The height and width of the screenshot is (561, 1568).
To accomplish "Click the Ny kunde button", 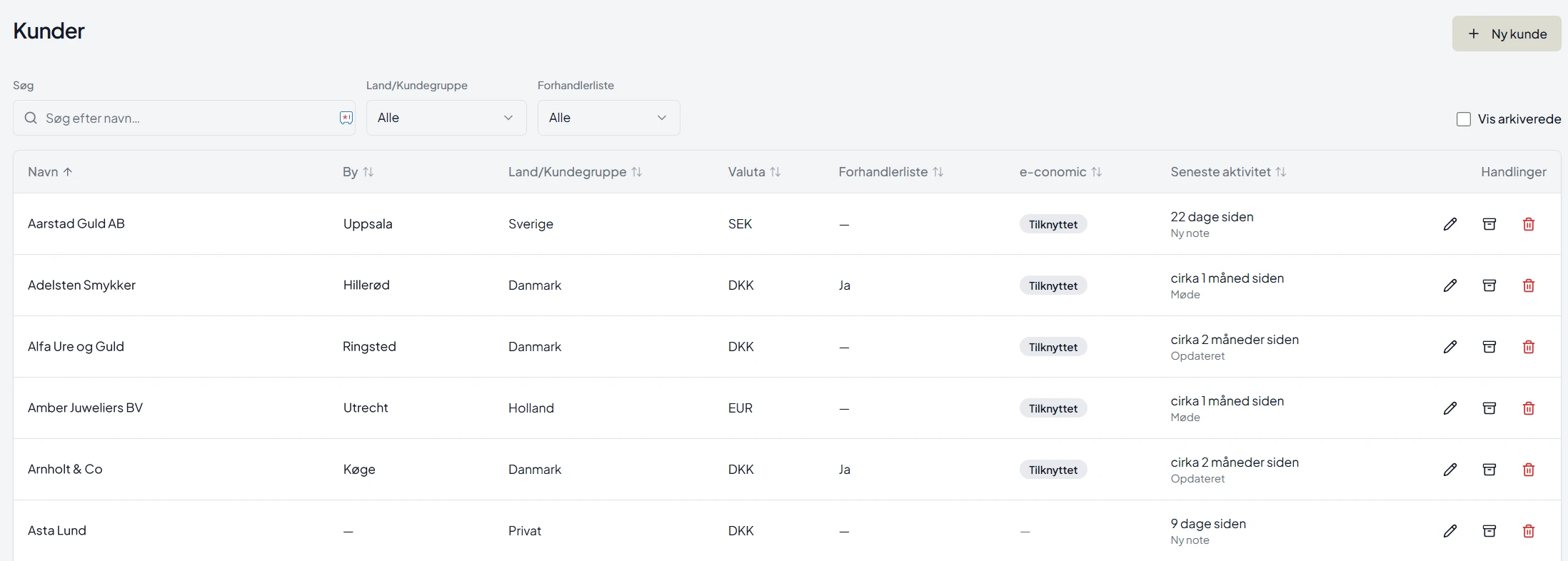I will click(x=1507, y=34).
